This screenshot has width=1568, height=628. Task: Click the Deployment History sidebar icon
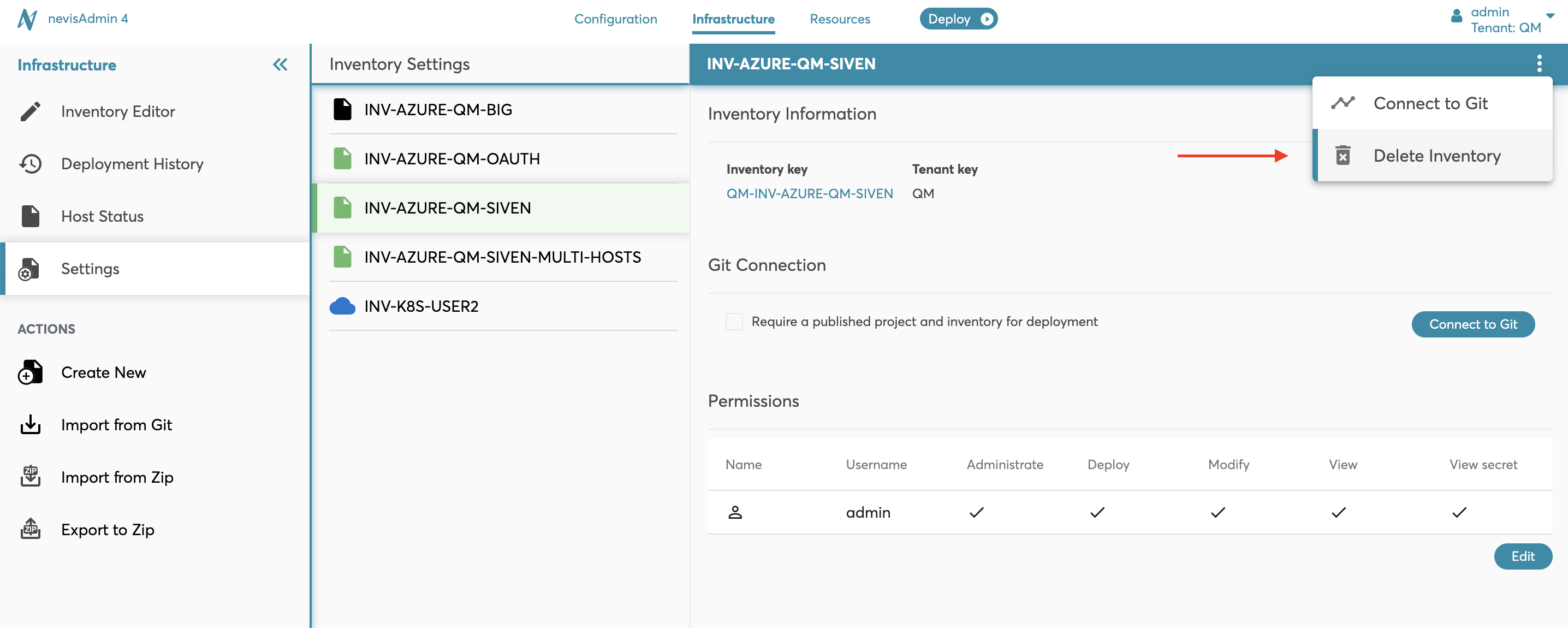point(31,163)
